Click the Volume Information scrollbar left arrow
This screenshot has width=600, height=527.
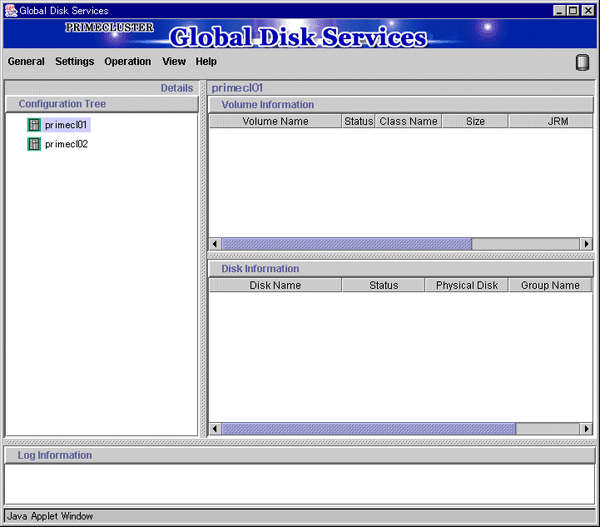[215, 244]
